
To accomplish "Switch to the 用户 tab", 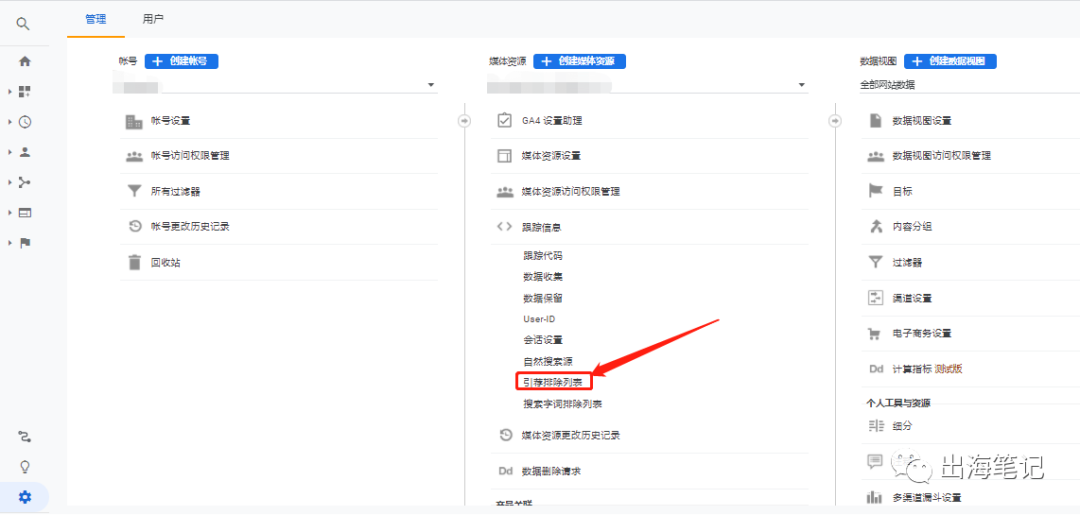I will pos(153,19).
